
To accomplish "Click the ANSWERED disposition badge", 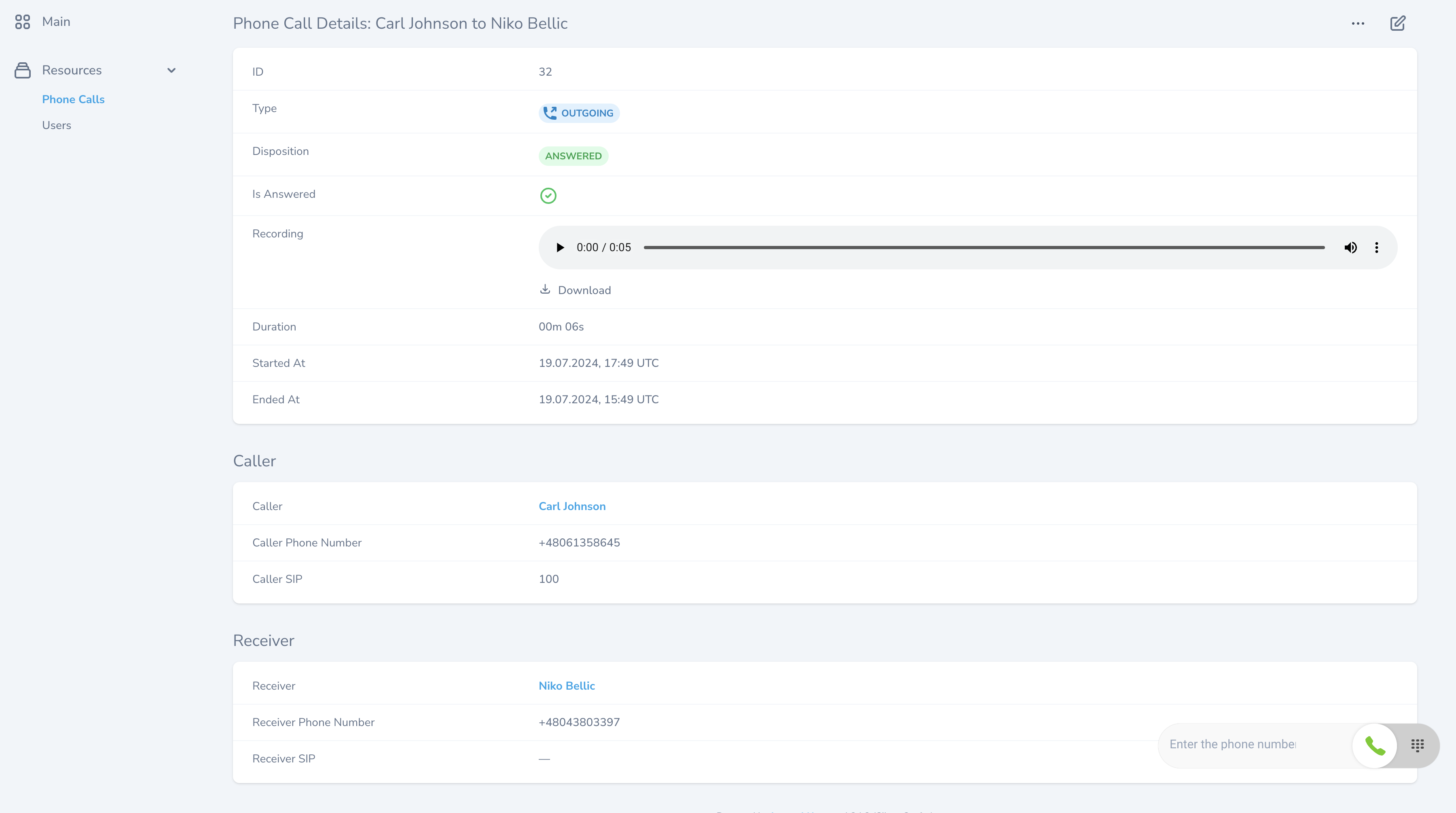I will coord(573,156).
